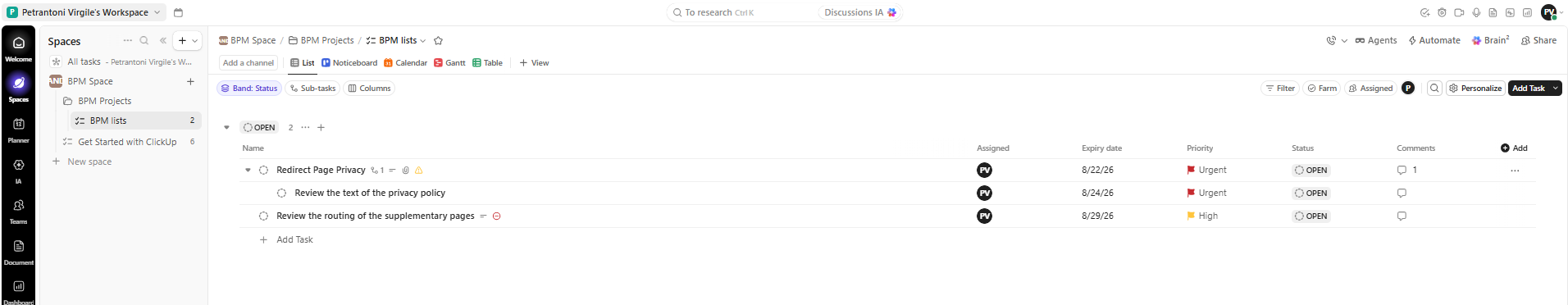Open the Brain² button

(1490, 40)
